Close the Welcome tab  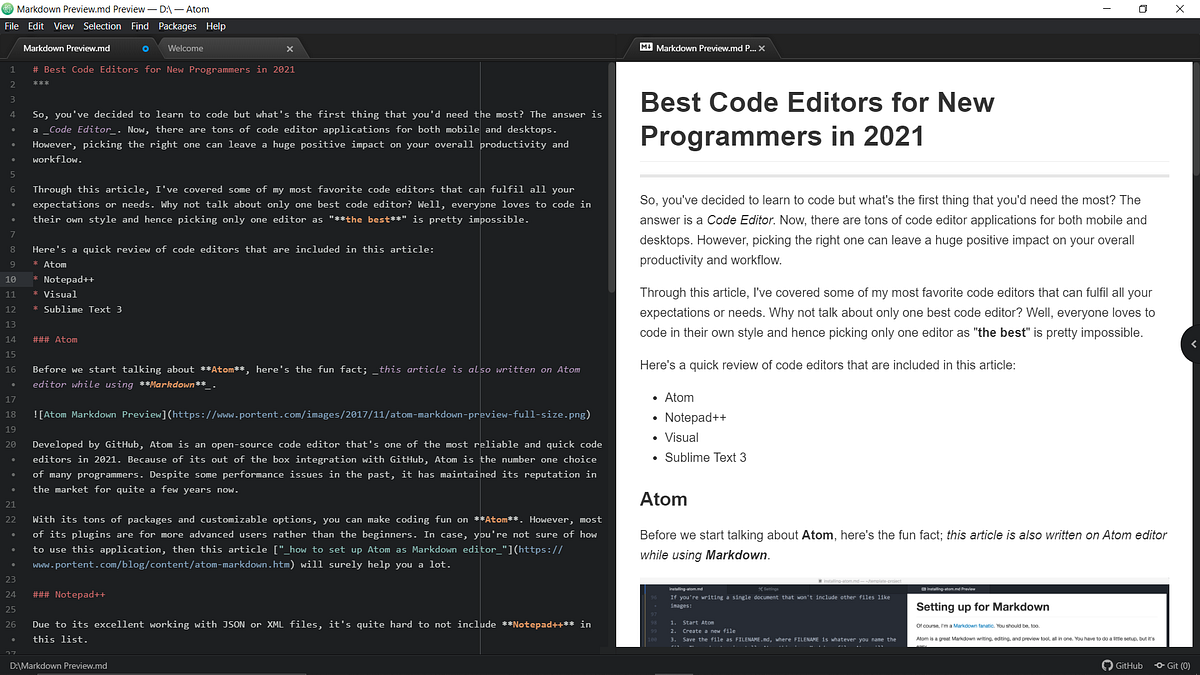[289, 47]
